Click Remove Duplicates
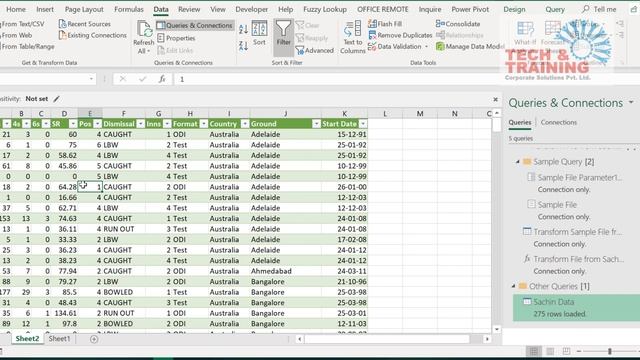The height and width of the screenshot is (360, 640). point(400,35)
